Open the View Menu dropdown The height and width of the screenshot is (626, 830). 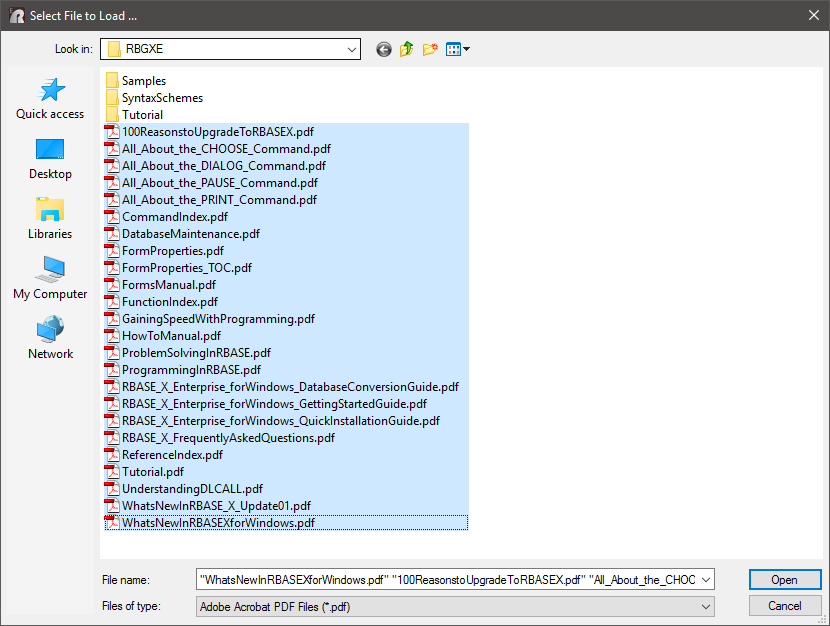tap(458, 49)
